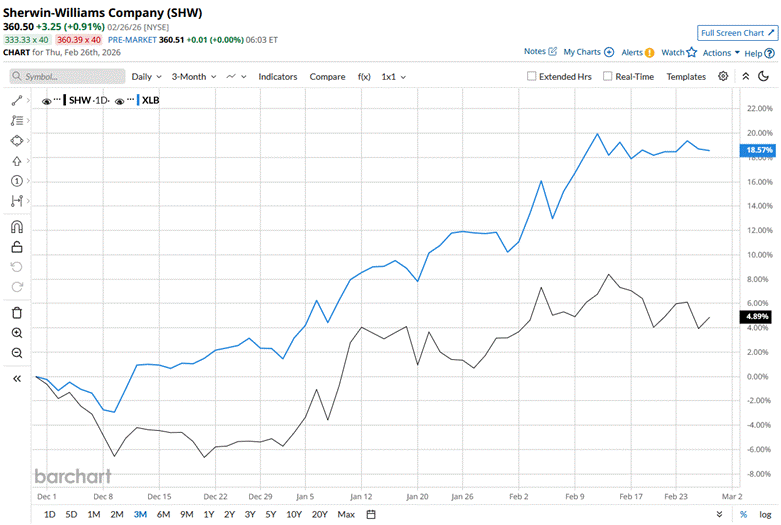Select the trend line drawing tool
The height and width of the screenshot is (525, 781).
[16, 101]
